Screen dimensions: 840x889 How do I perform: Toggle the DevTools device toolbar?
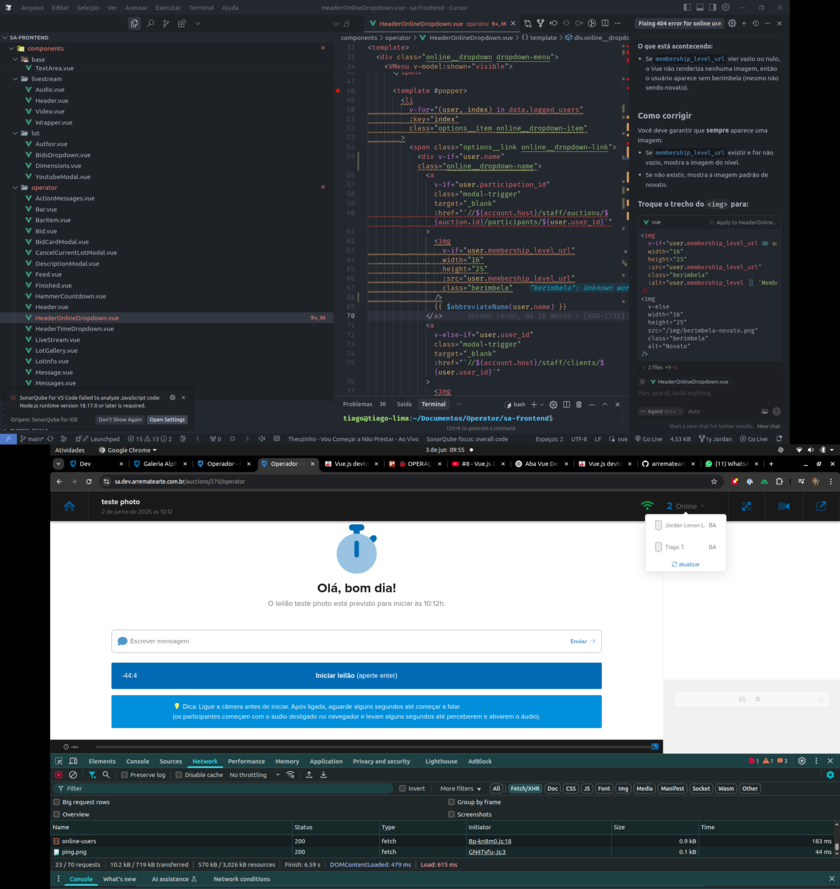coord(73,761)
